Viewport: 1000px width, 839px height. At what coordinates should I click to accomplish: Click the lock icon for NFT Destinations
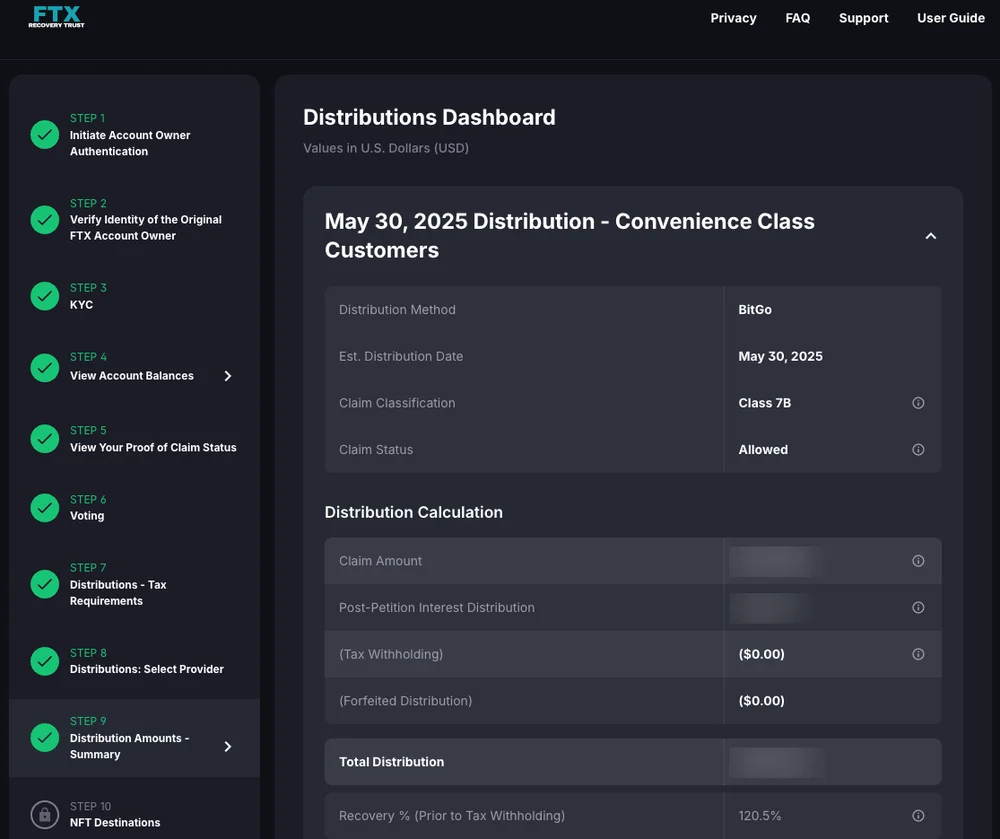click(x=45, y=814)
